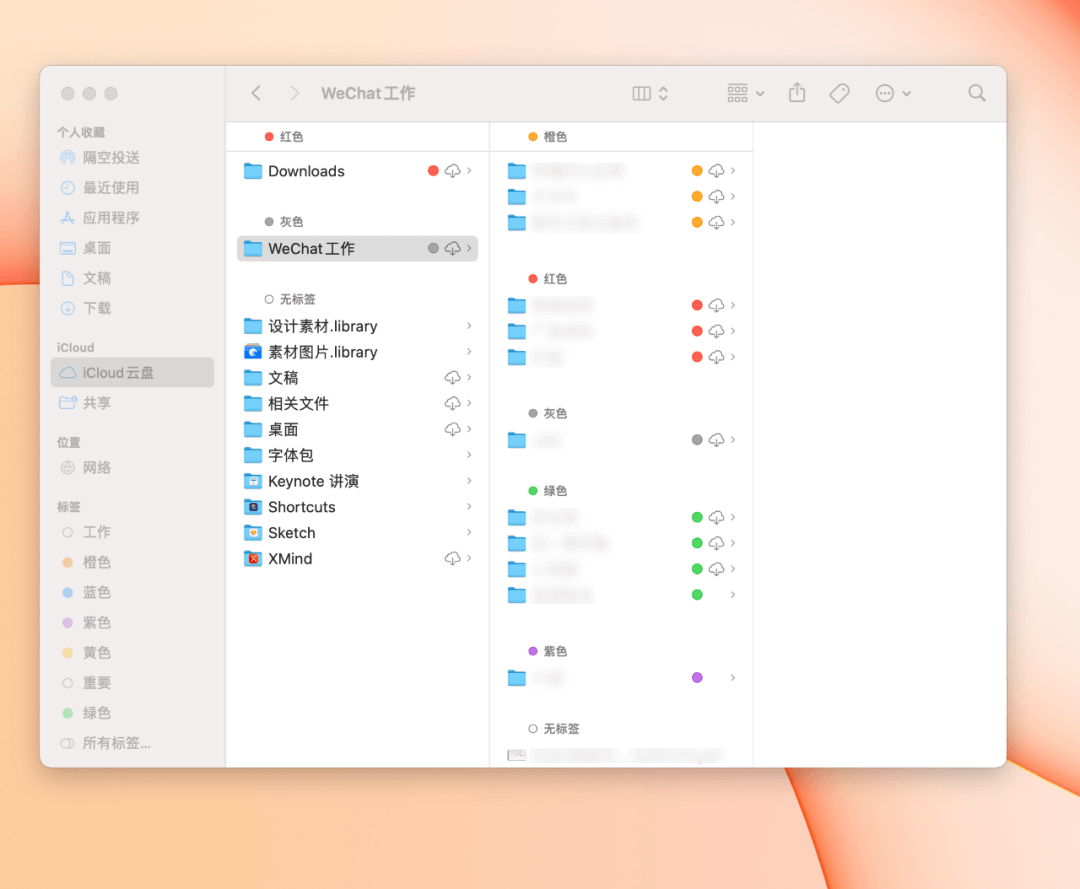Open the XMind folder

tap(357, 558)
